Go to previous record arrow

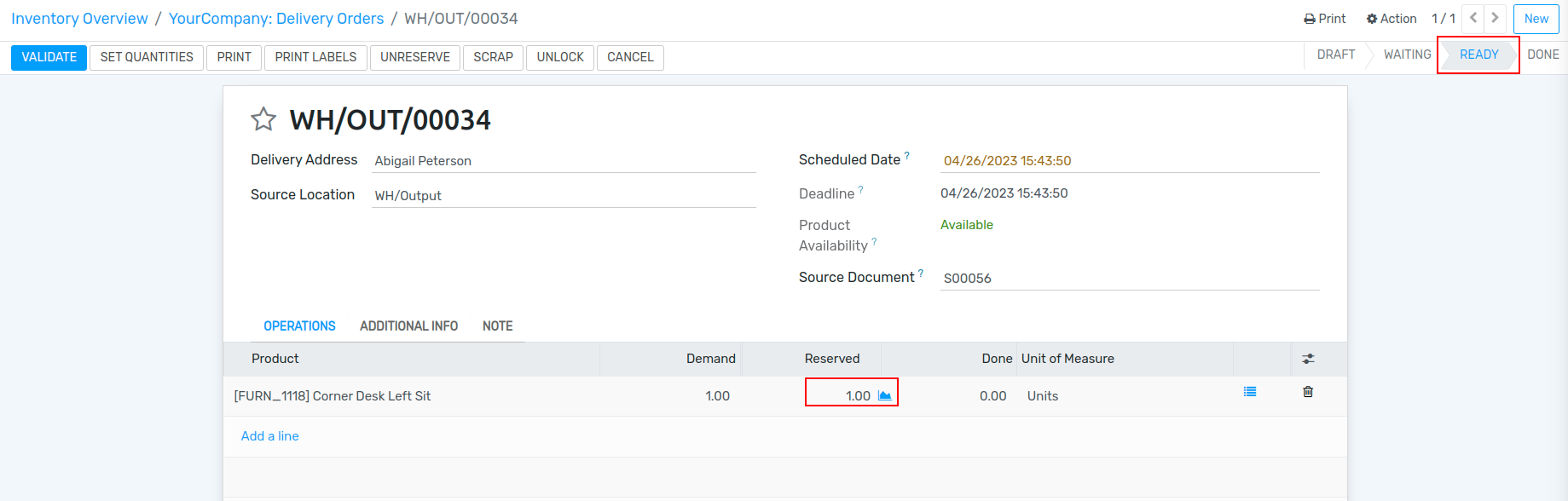(1473, 19)
